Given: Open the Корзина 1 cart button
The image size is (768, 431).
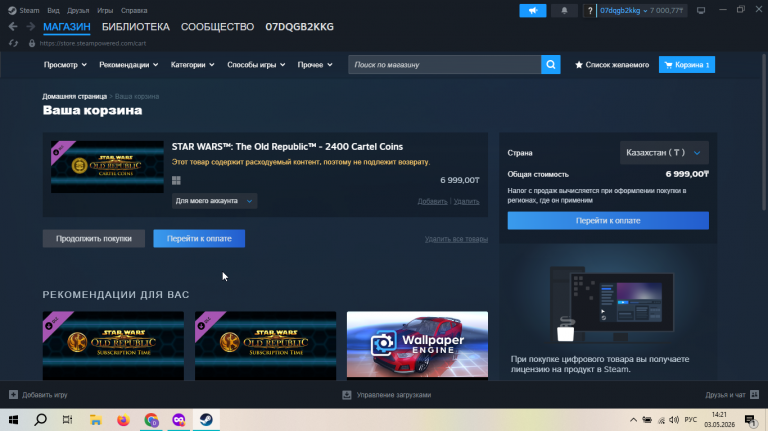Looking at the screenshot, I should [x=687, y=65].
